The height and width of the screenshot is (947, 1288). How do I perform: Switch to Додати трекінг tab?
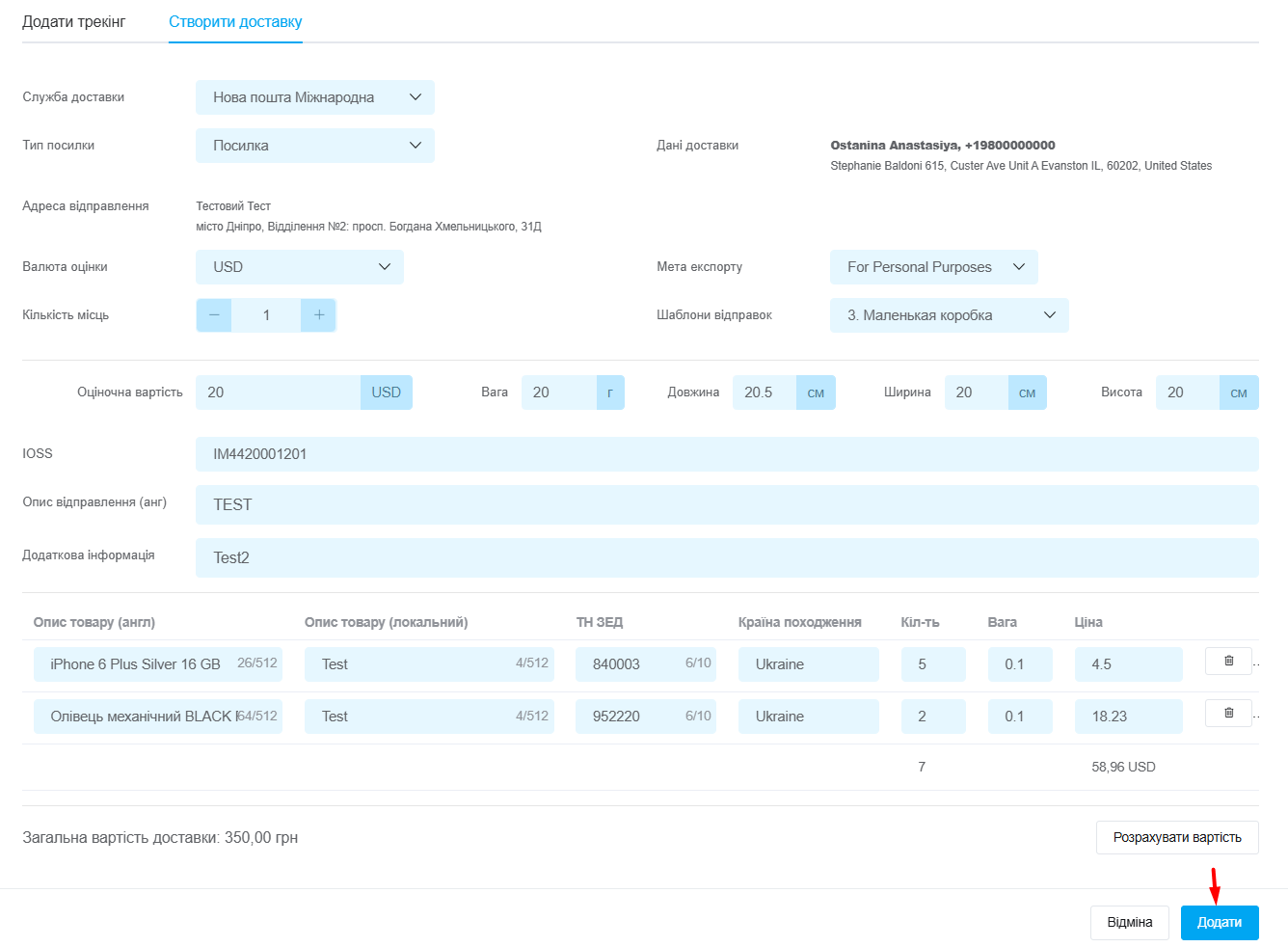(x=74, y=21)
